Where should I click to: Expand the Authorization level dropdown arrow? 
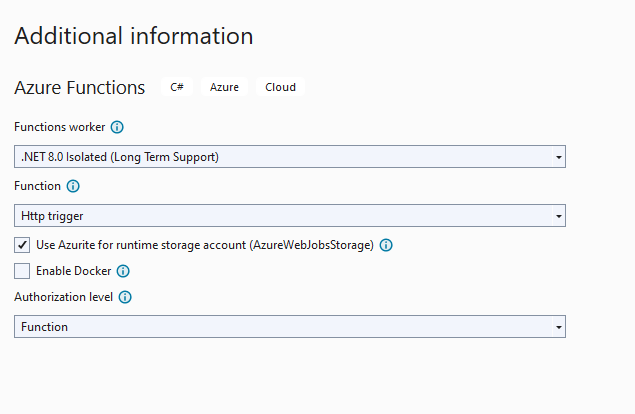(x=558, y=327)
